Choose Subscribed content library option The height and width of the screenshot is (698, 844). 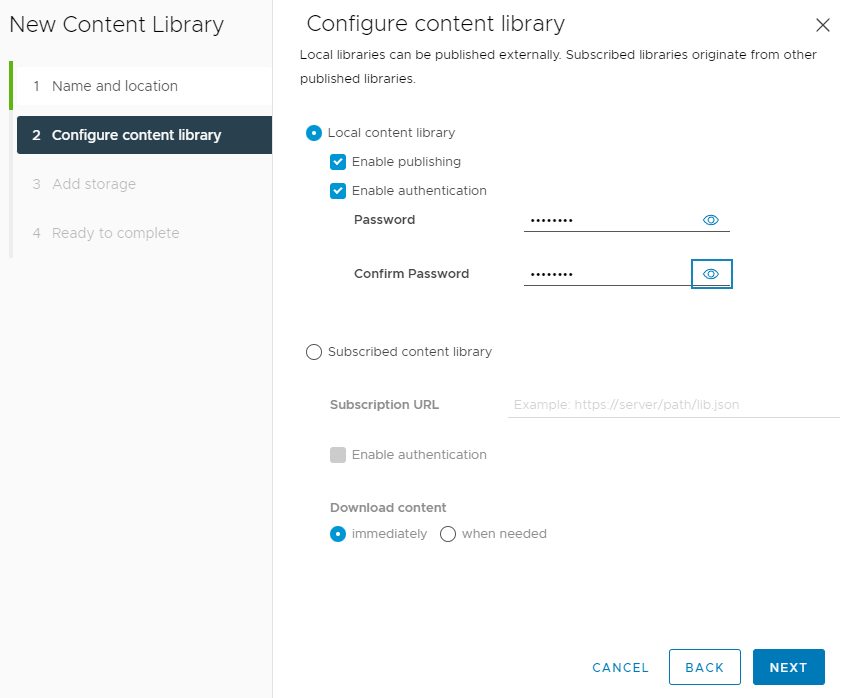point(314,352)
